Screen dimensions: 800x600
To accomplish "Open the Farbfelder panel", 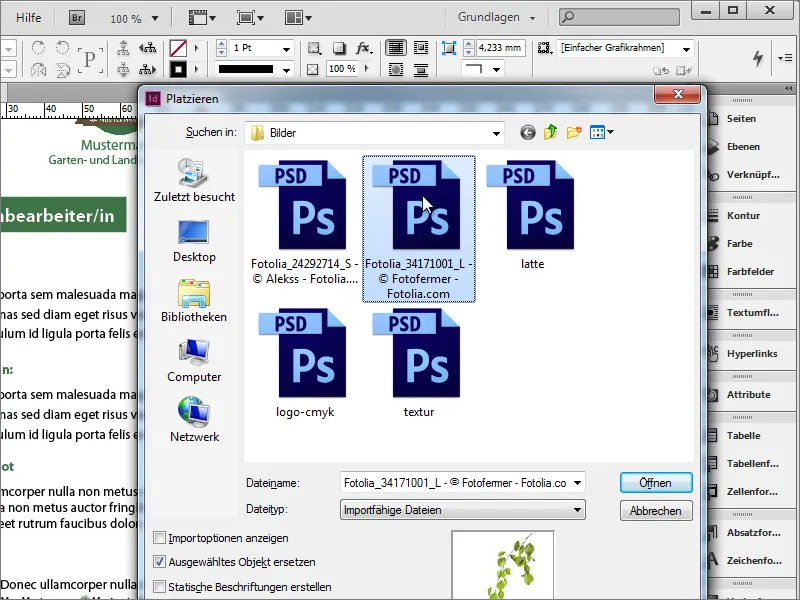I will (750, 271).
